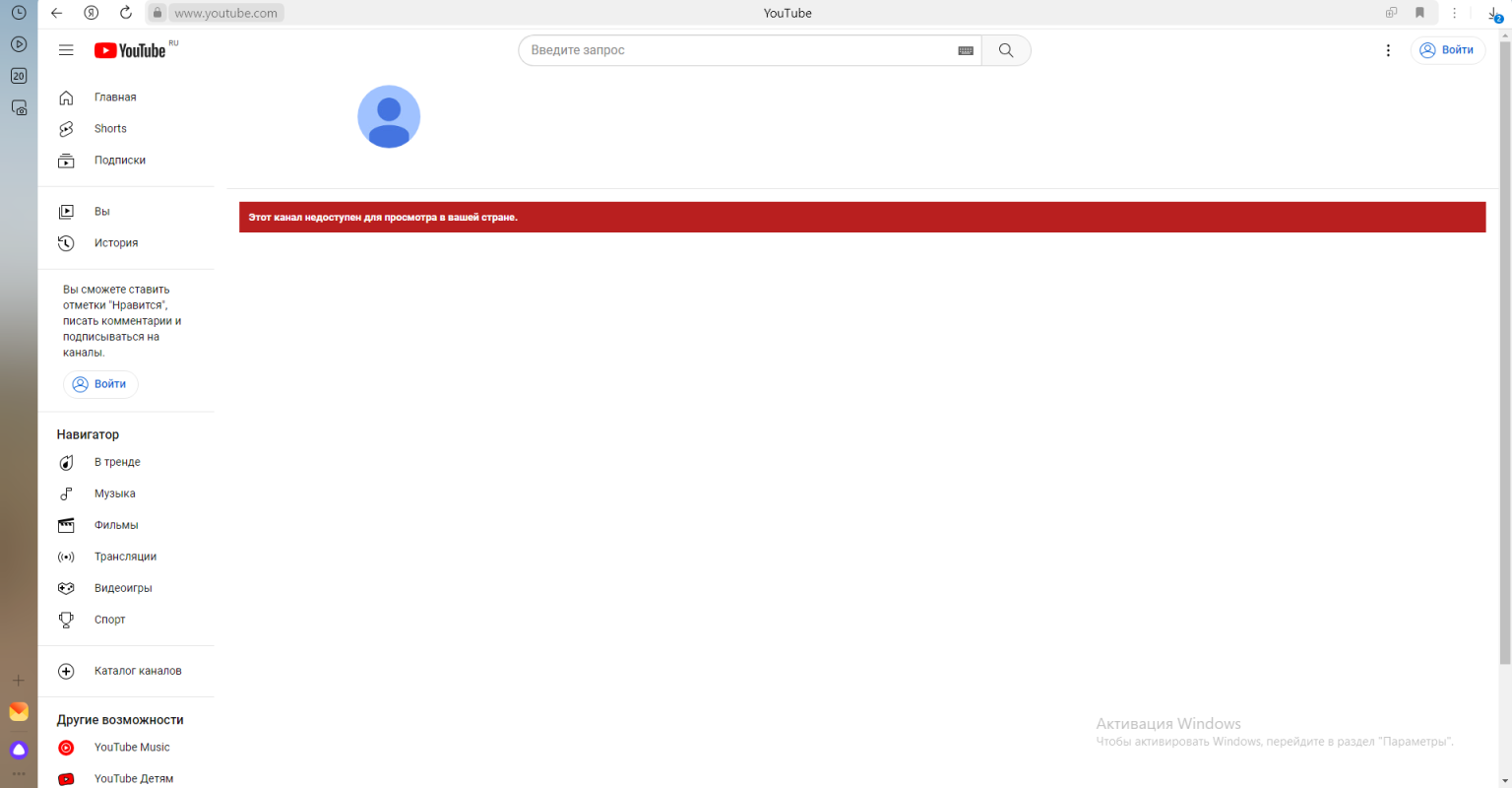The height and width of the screenshot is (788, 1512).
Task: Click the bookmark icon in the address bar
Action: pos(1419,13)
